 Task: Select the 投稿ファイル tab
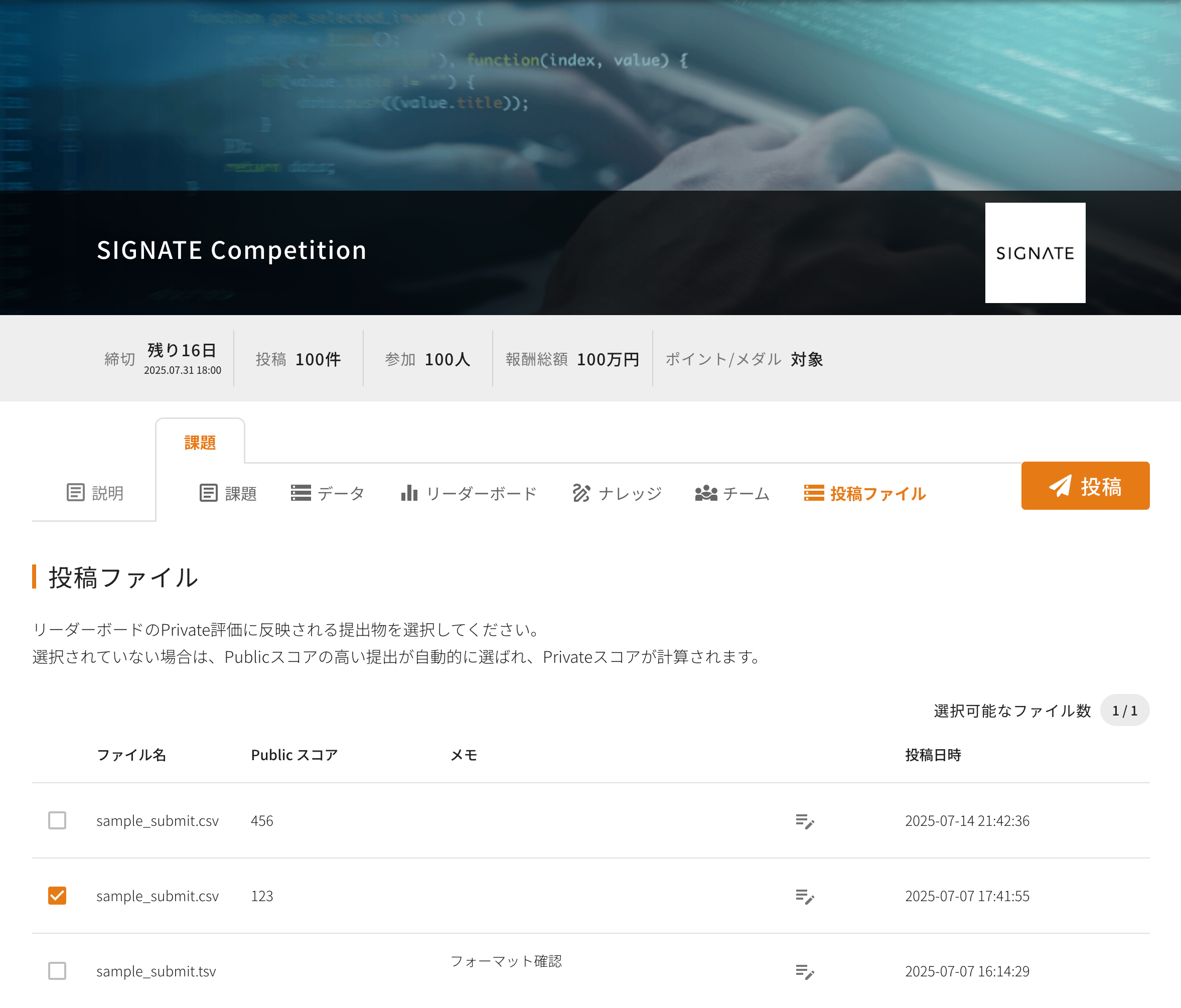tap(864, 493)
